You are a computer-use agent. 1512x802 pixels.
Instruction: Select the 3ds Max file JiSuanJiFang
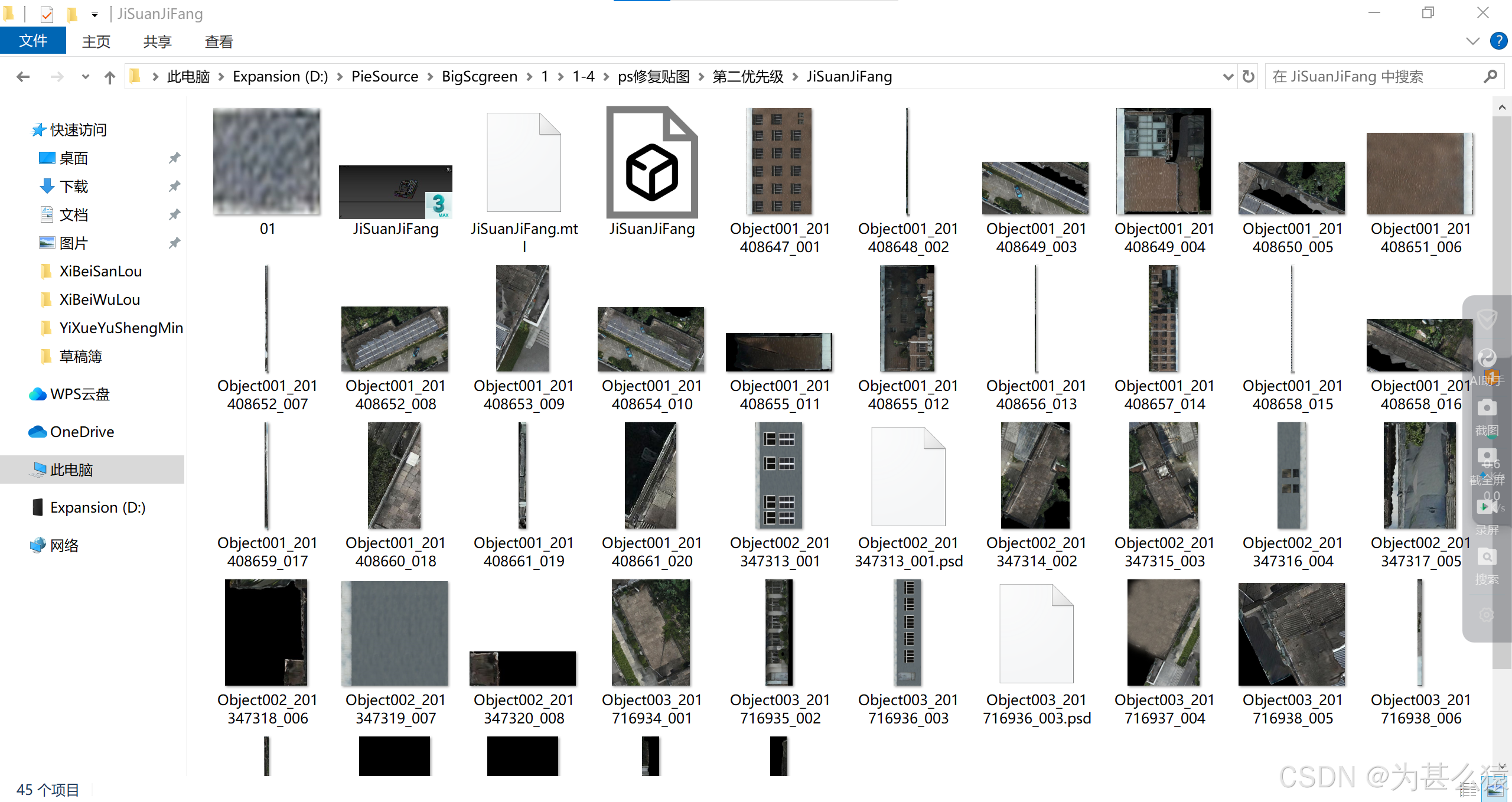[395, 201]
